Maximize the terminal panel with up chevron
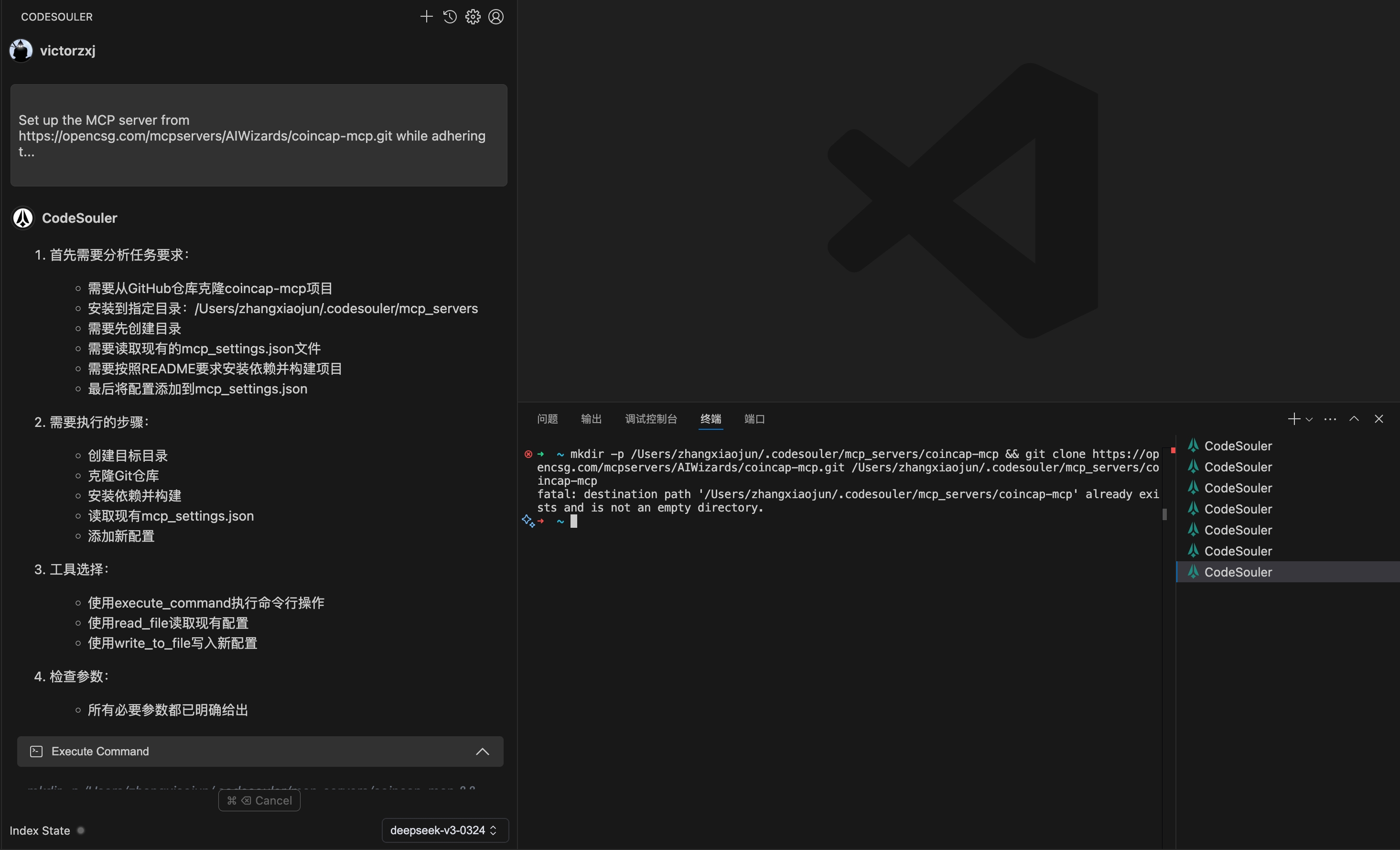Viewport: 1400px width, 850px height. tap(1354, 419)
